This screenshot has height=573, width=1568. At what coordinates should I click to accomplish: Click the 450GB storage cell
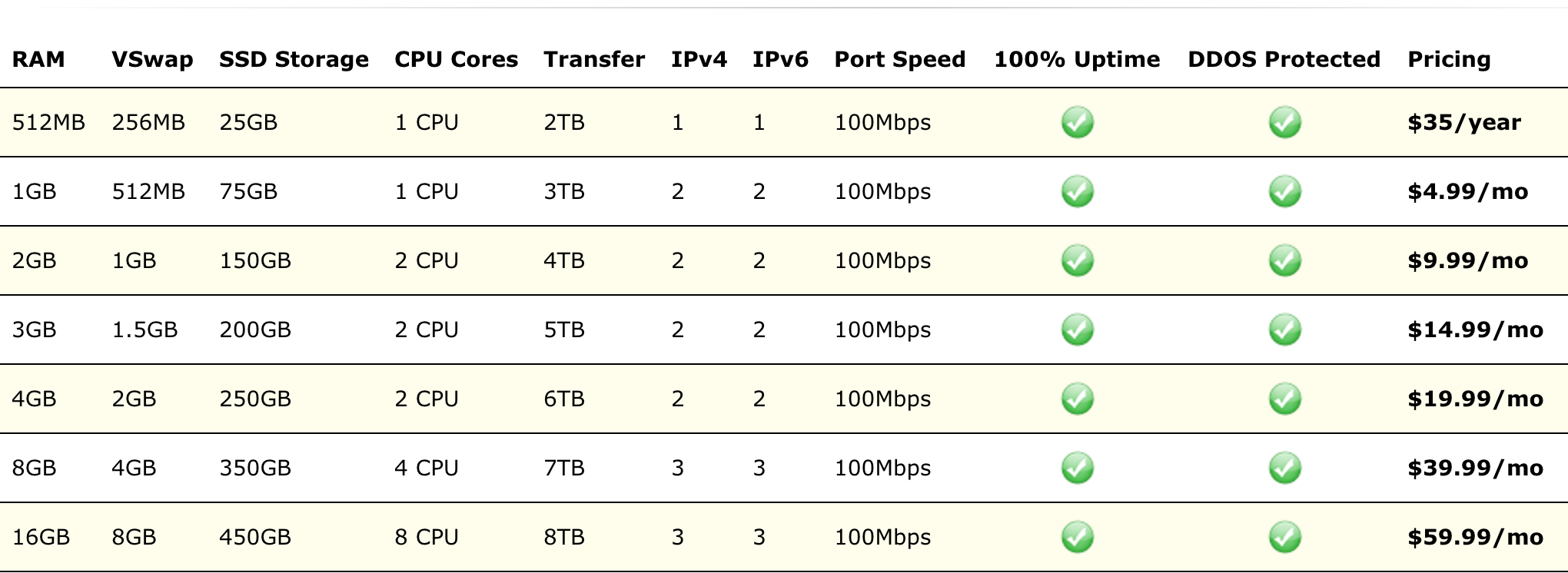click(x=255, y=537)
